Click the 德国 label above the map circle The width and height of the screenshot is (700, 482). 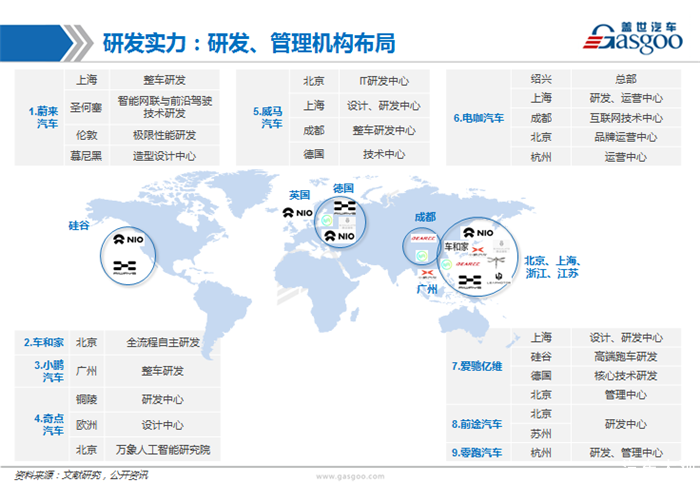point(343,188)
